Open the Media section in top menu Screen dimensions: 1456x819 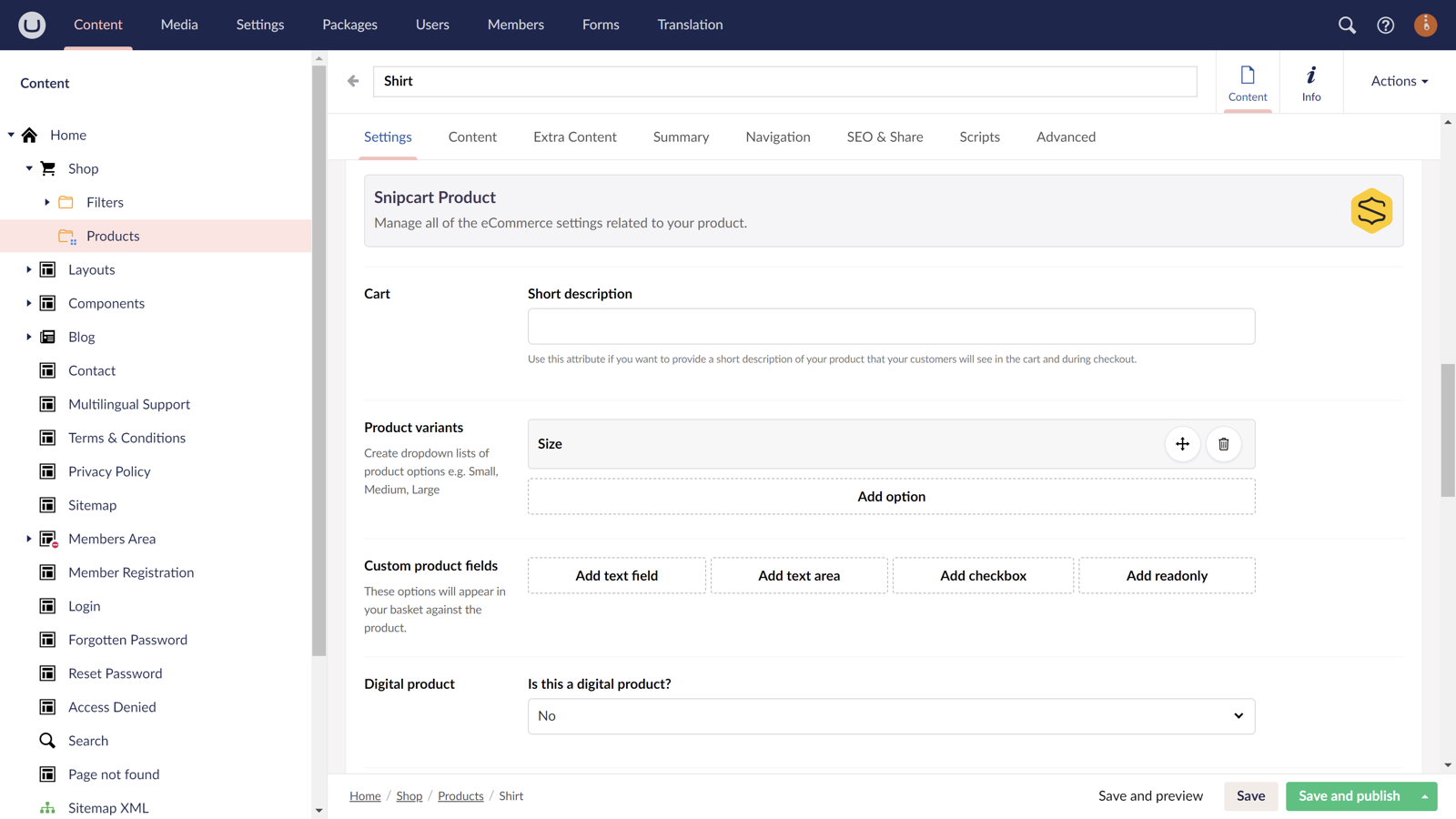pos(179,25)
